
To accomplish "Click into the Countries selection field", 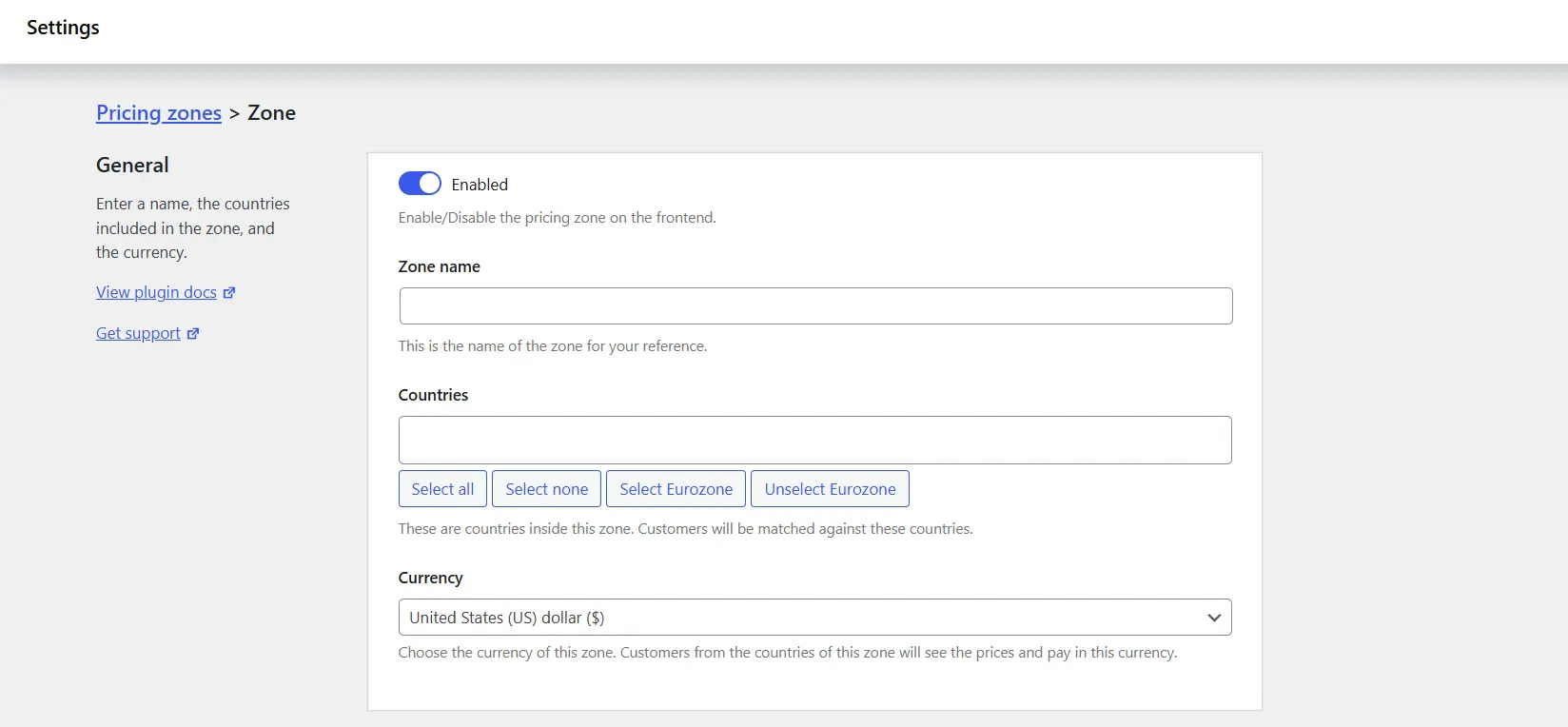I will 815,440.
